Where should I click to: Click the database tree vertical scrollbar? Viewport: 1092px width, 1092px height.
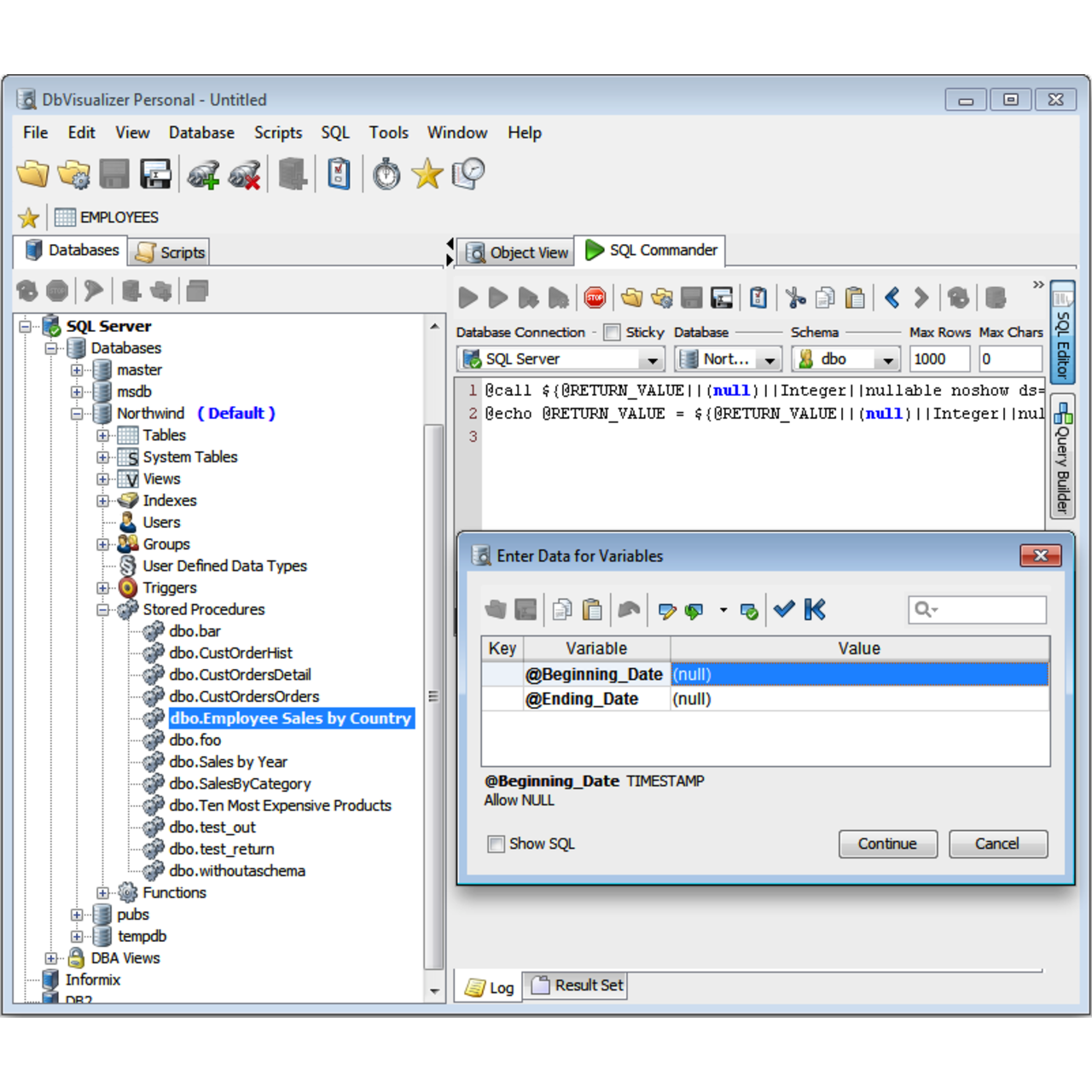(434, 696)
